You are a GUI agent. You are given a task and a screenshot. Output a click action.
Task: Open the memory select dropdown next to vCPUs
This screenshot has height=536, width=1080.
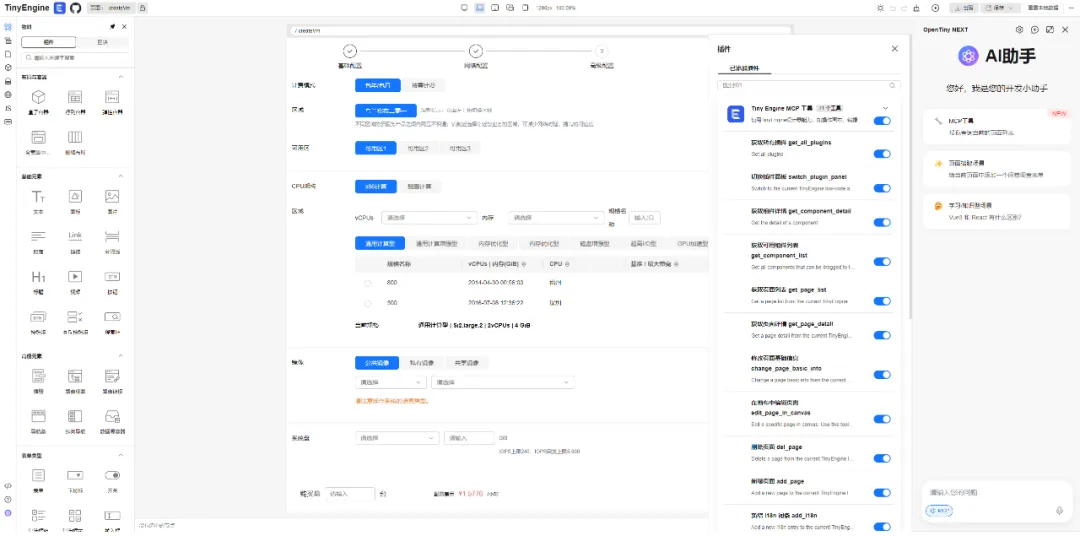(556, 218)
